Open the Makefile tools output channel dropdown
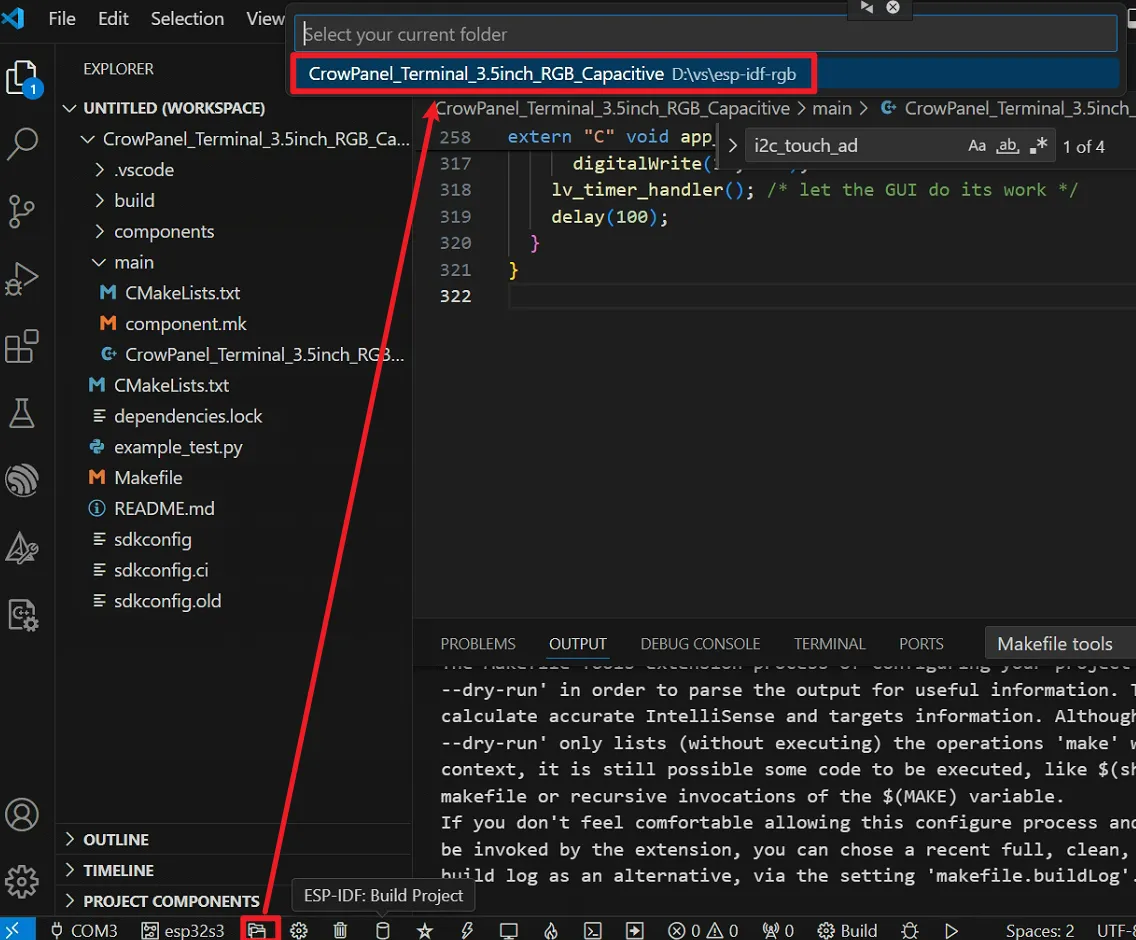This screenshot has width=1136, height=940. 1060,644
